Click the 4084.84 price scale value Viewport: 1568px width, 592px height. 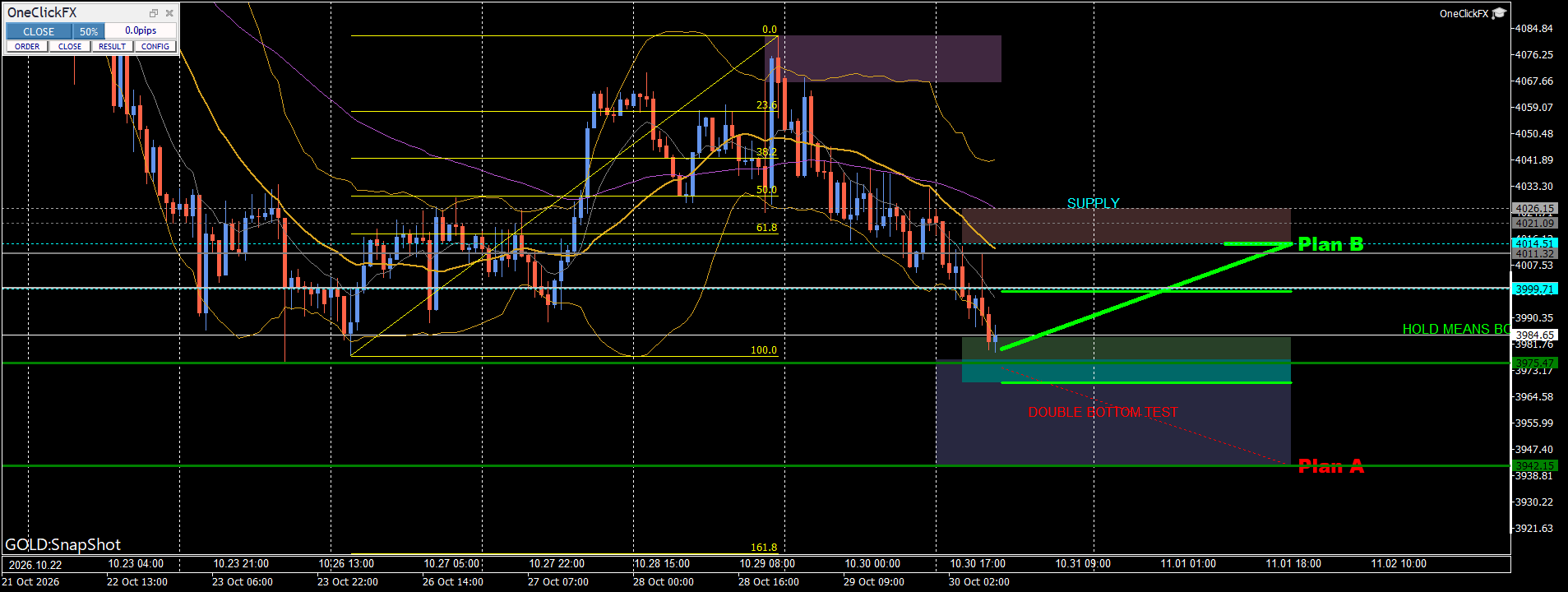pos(1534,29)
